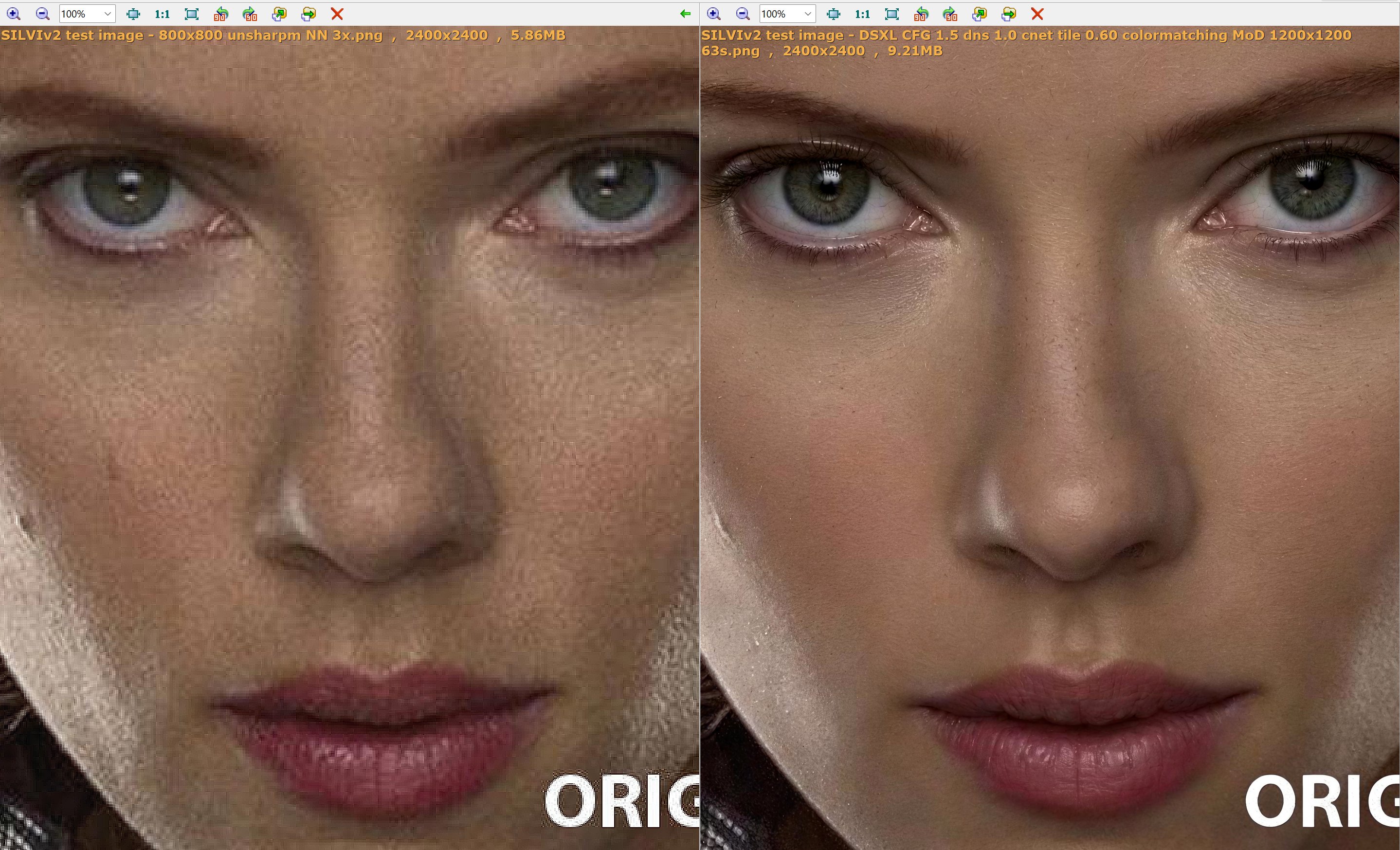The width and height of the screenshot is (1400, 850).
Task: Click left pane copy-to-folder icon
Action: tap(279, 14)
